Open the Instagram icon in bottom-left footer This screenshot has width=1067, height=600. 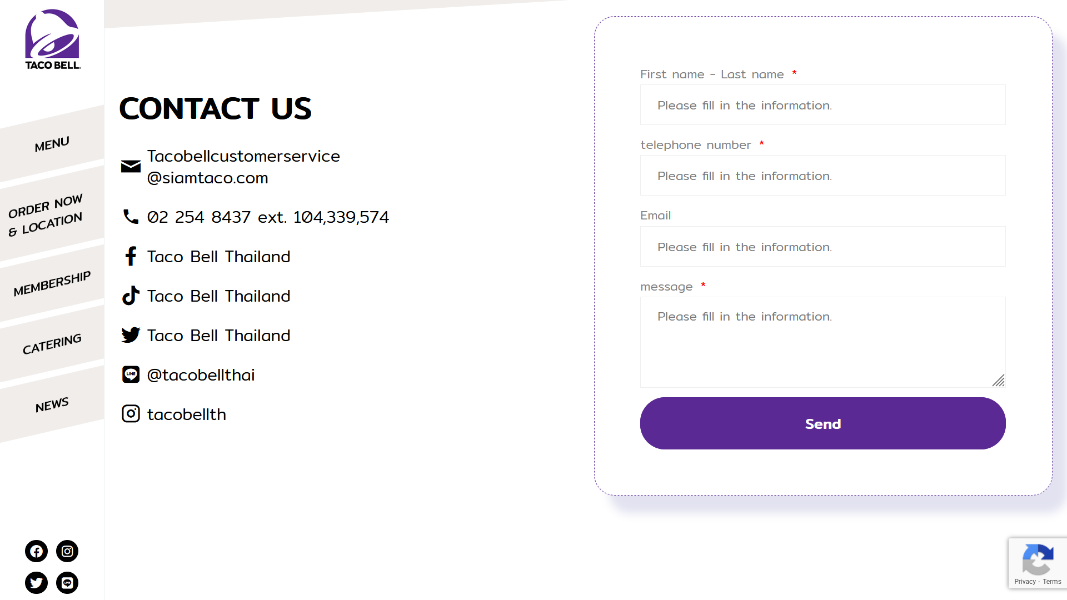click(67, 551)
